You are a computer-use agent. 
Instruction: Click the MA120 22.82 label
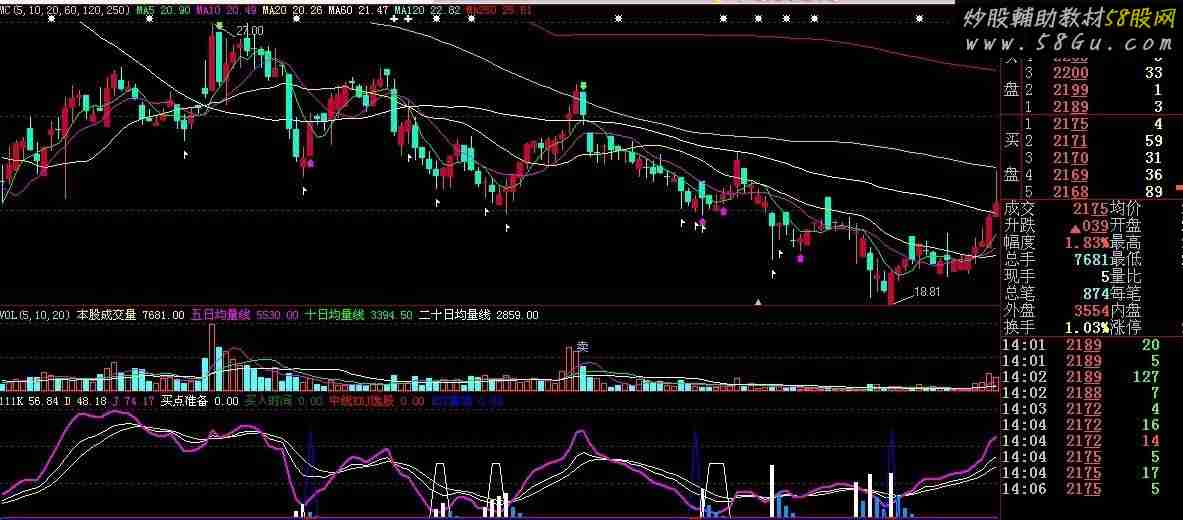[428, 11]
